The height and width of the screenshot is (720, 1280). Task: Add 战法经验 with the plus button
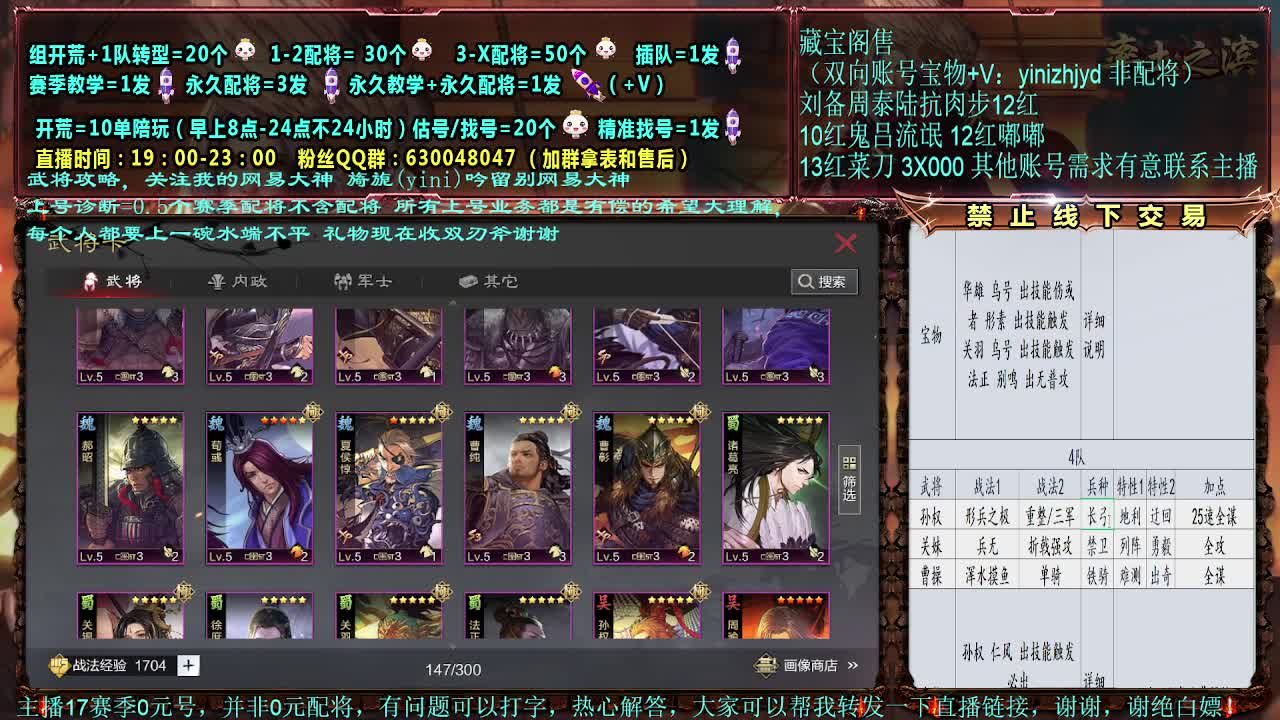[x=189, y=665]
